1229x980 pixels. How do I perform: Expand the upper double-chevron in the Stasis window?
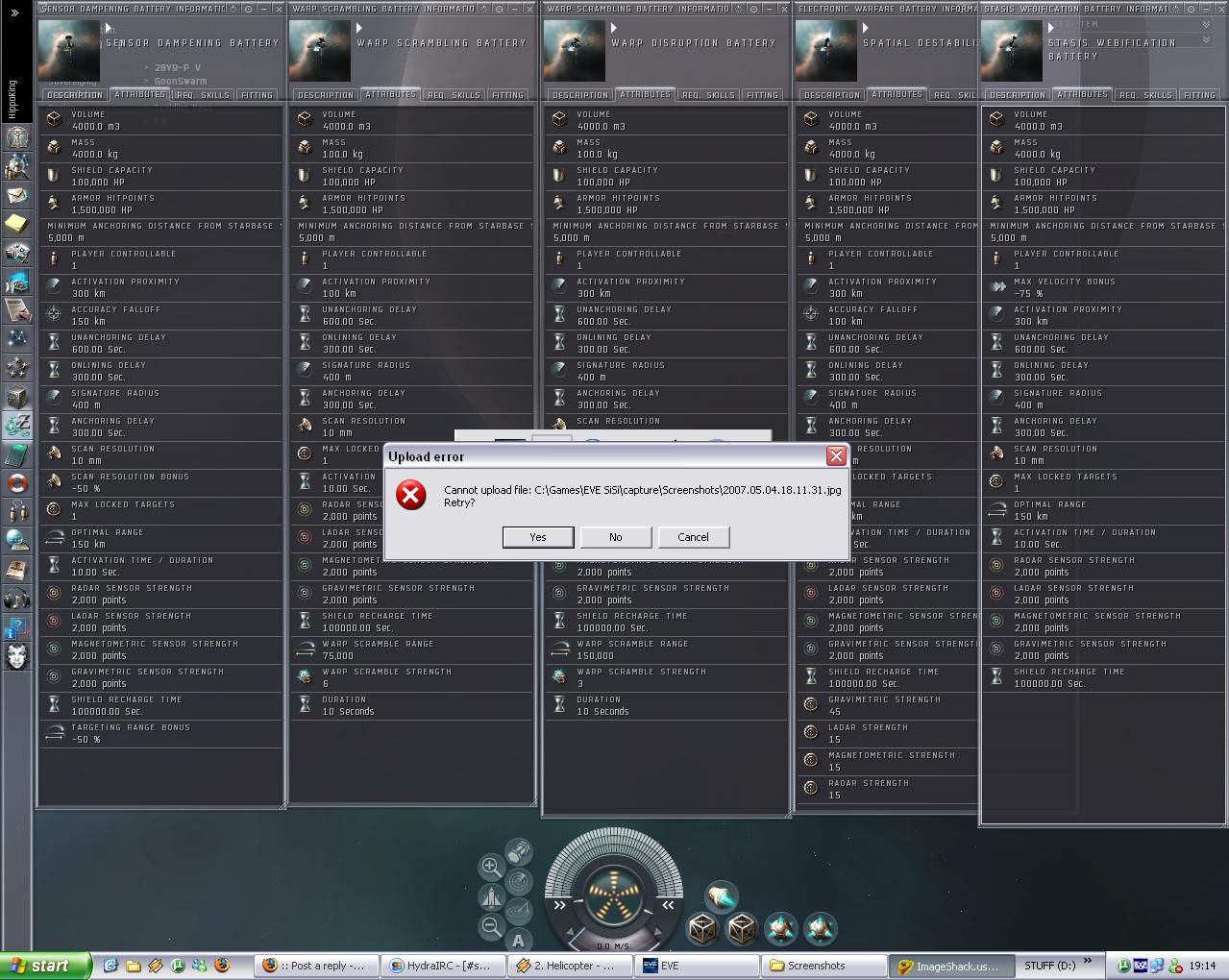point(1207,24)
